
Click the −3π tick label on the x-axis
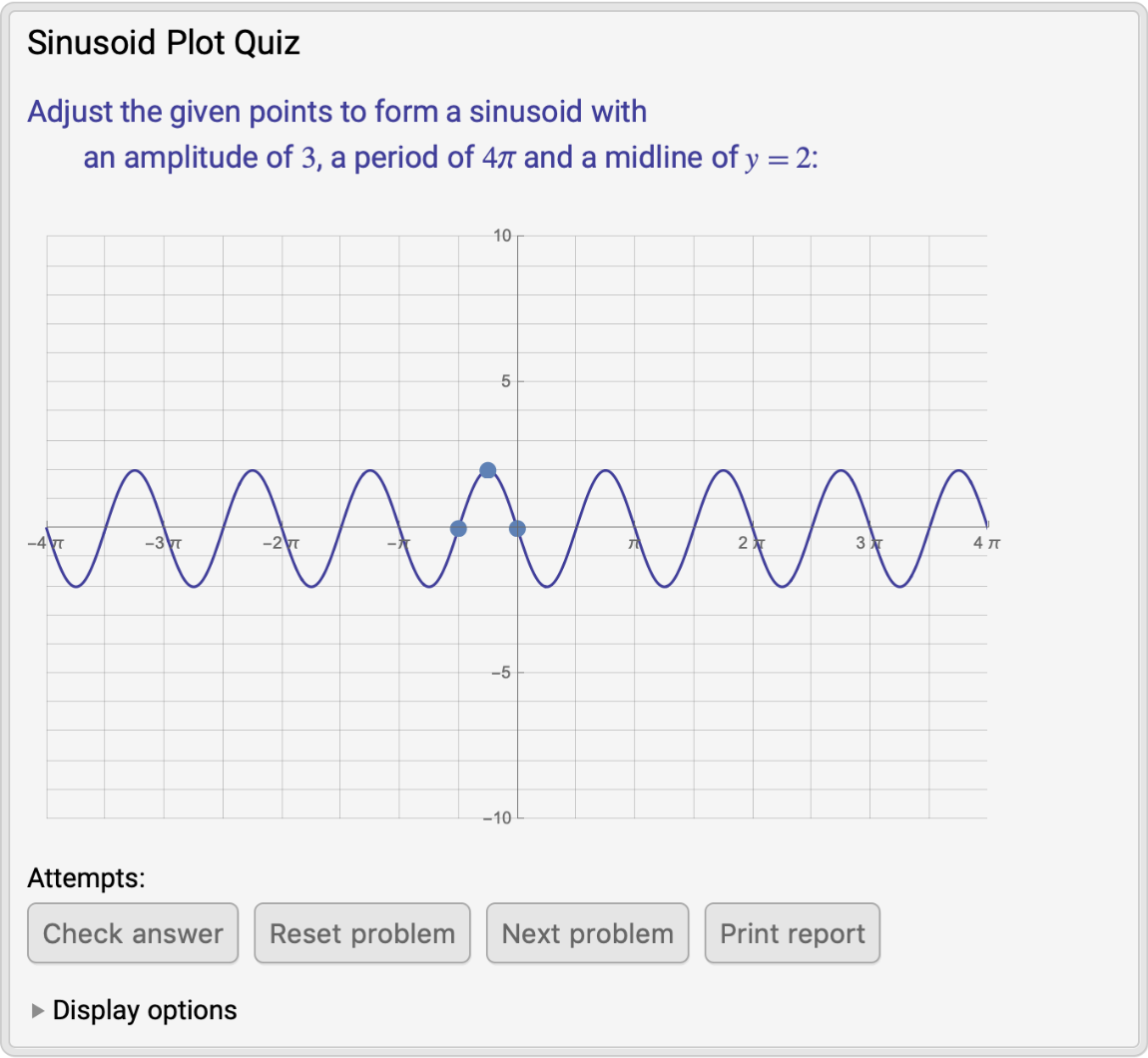click(163, 544)
